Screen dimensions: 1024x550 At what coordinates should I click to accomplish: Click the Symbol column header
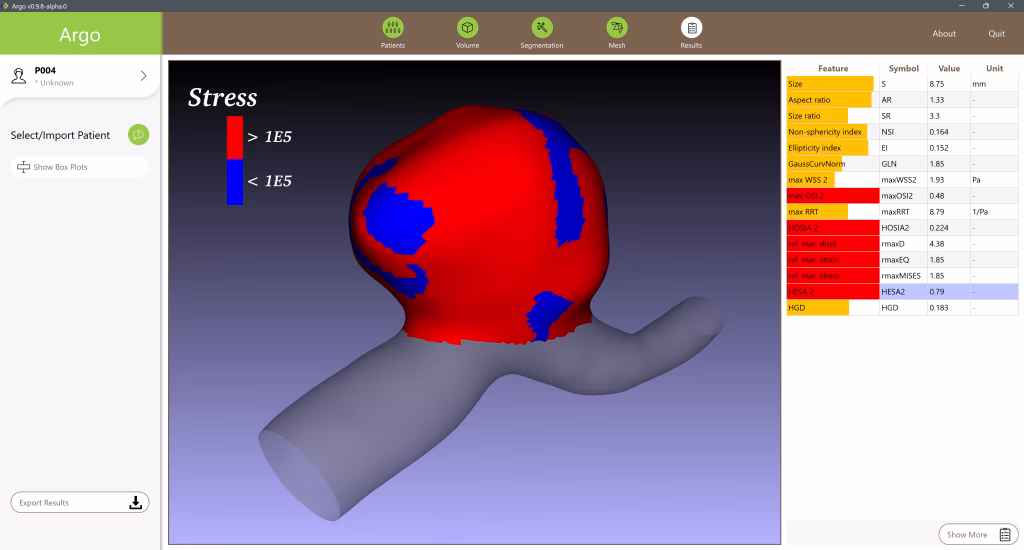(903, 68)
